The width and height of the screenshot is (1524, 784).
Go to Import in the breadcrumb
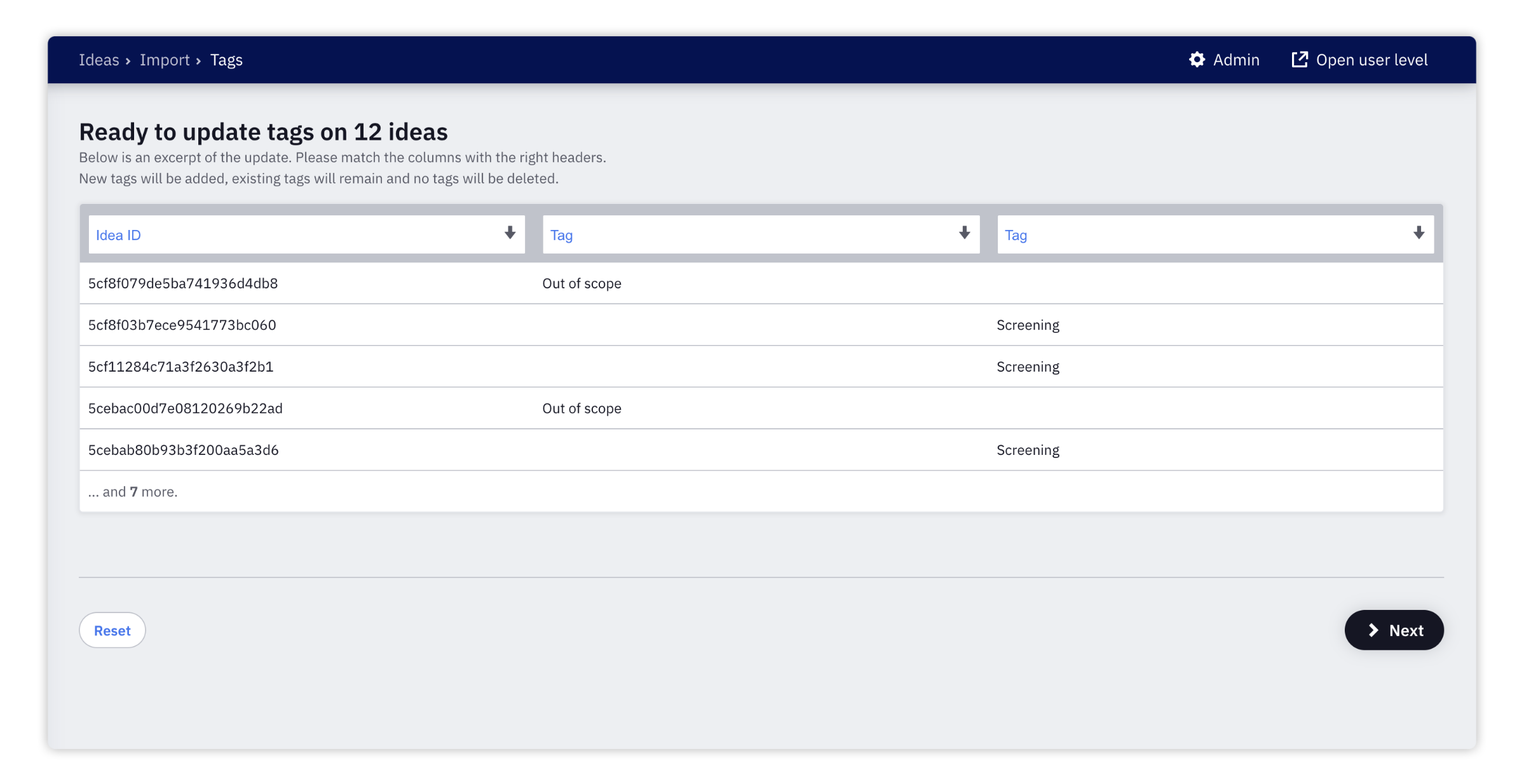coord(165,60)
